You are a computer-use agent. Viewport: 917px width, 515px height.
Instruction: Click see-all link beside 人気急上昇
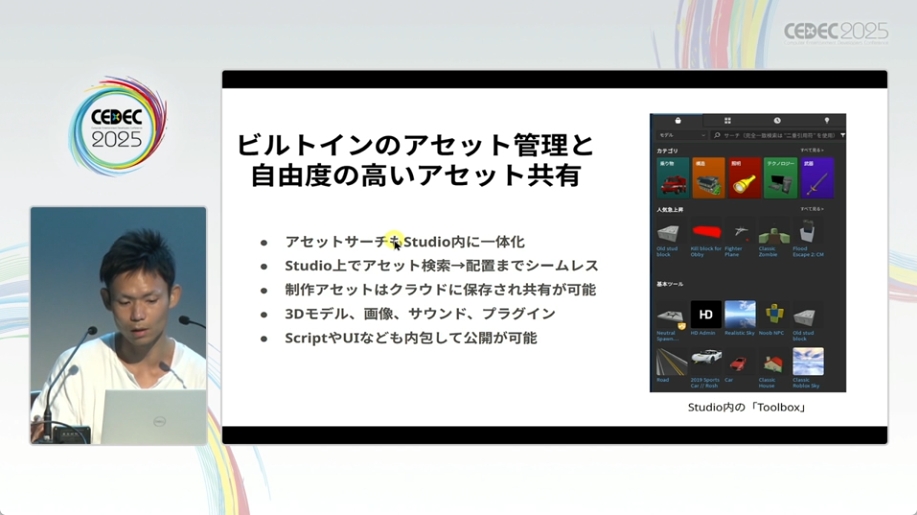[x=812, y=209]
